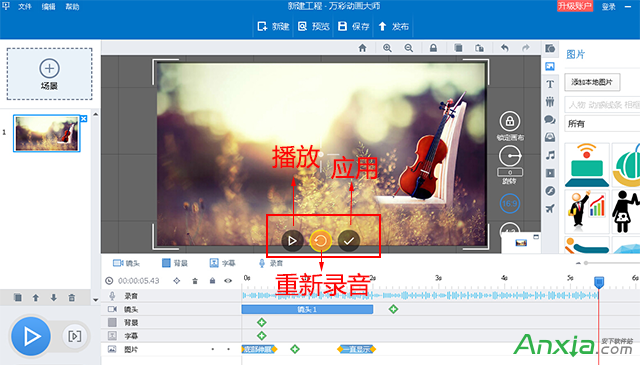The width and height of the screenshot is (640, 365).
Task: Select the 一直显示 clip on 图片 row
Action: (x=356, y=349)
